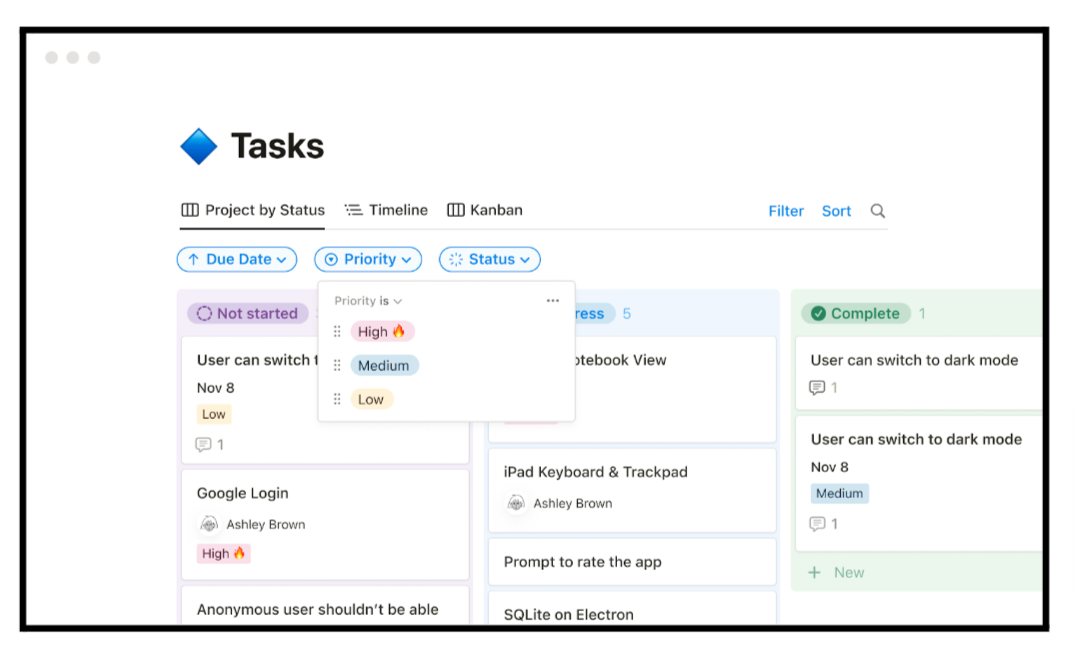
Task: Open the iPad Keyboard & Trackpad card
Action: [596, 472]
